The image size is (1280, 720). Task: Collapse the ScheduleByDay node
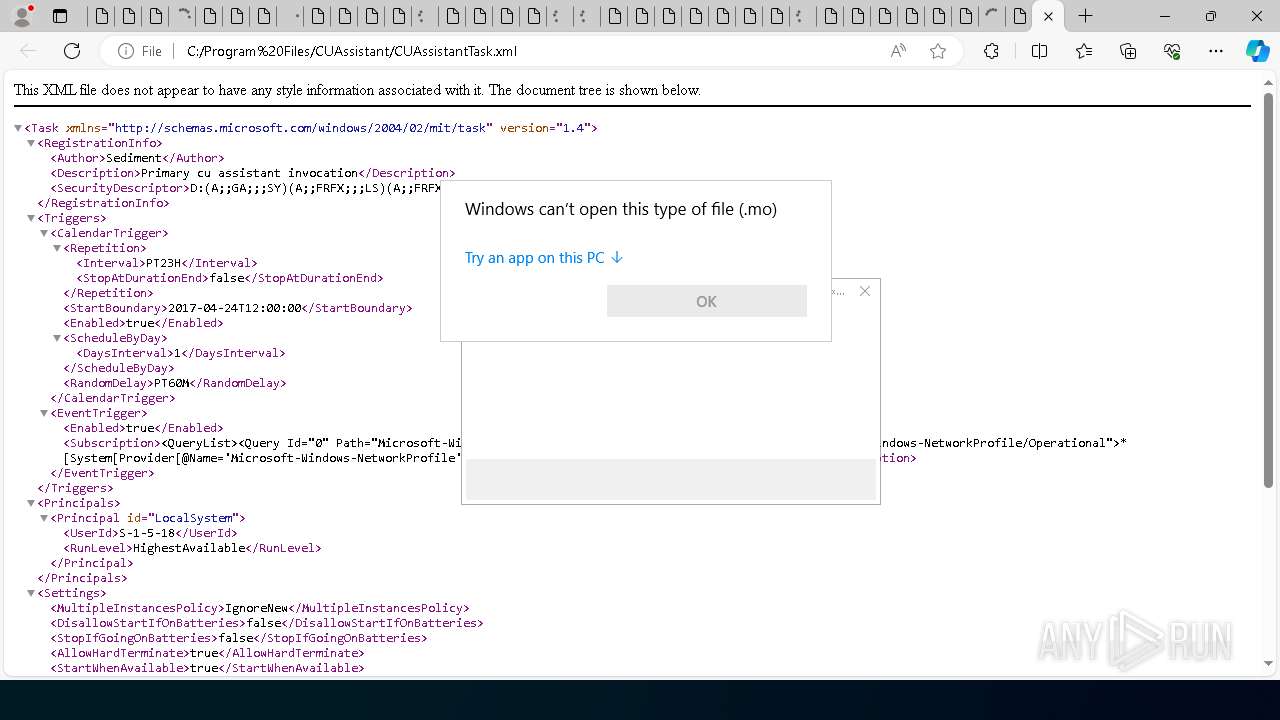click(57, 338)
